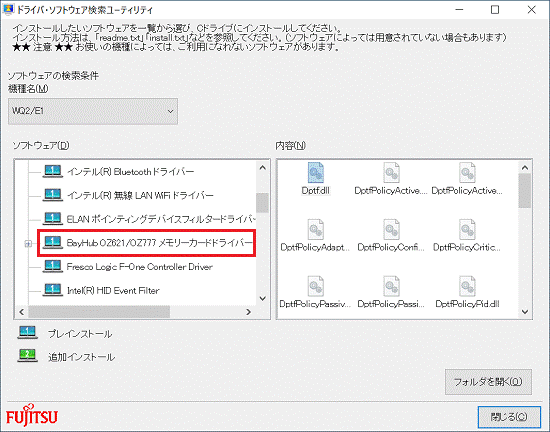This screenshot has height=432, width=550.
Task: Select BayHub OZ621/OZ777 メモリーカードドライバー entry
Action: click(160, 243)
